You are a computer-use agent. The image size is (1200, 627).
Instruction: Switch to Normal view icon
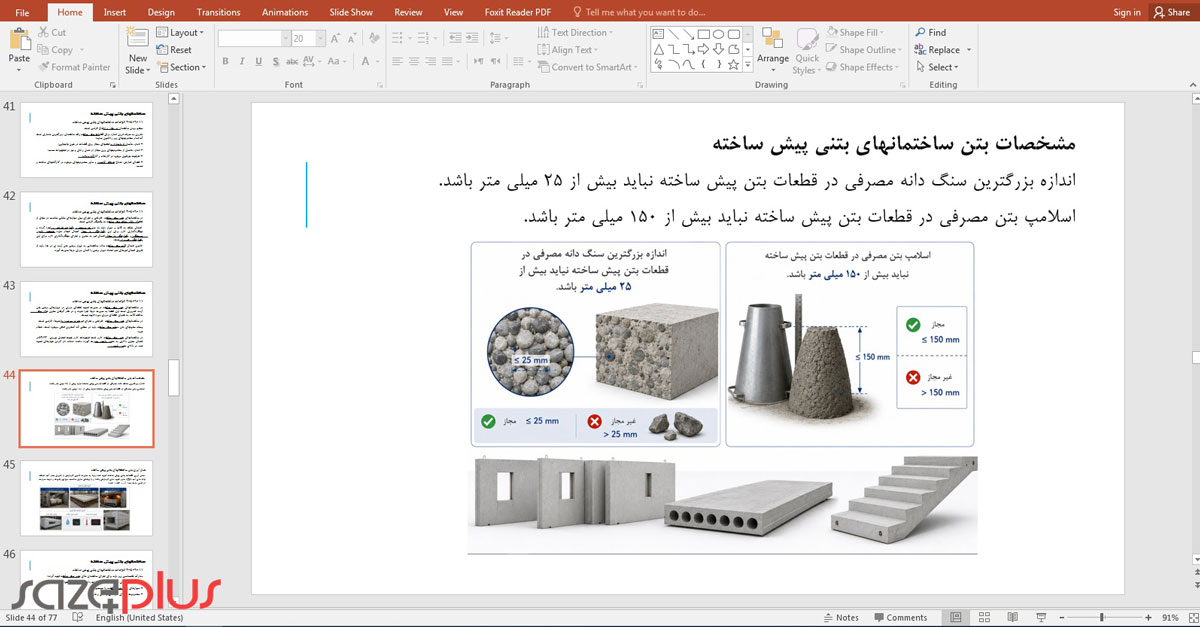pos(957,617)
